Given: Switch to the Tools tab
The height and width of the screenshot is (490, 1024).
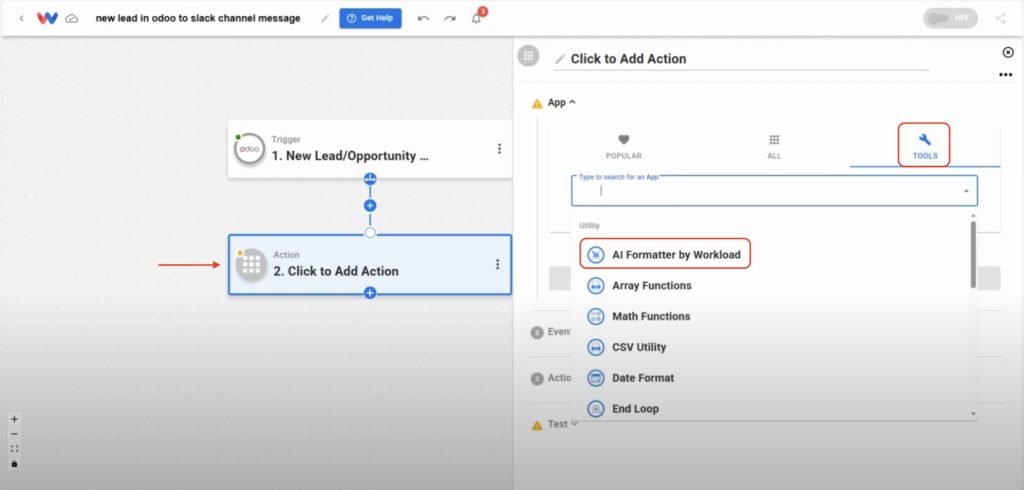Looking at the screenshot, I should click(x=924, y=145).
